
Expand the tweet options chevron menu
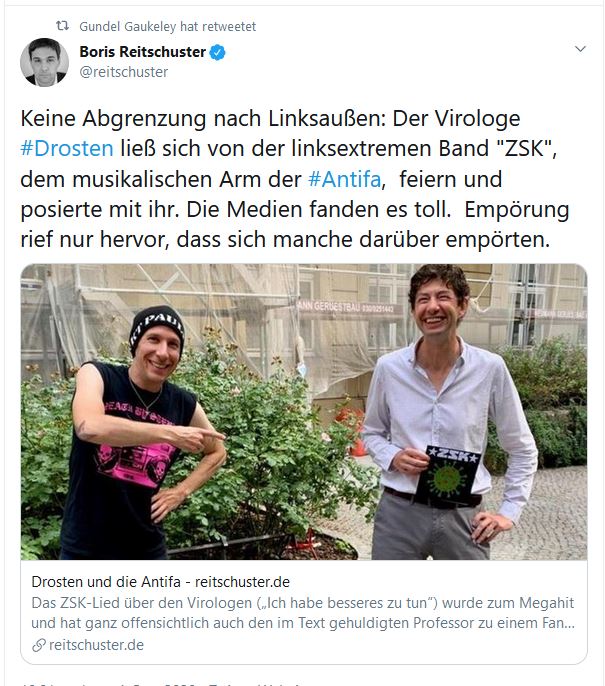pyautogui.click(x=580, y=49)
